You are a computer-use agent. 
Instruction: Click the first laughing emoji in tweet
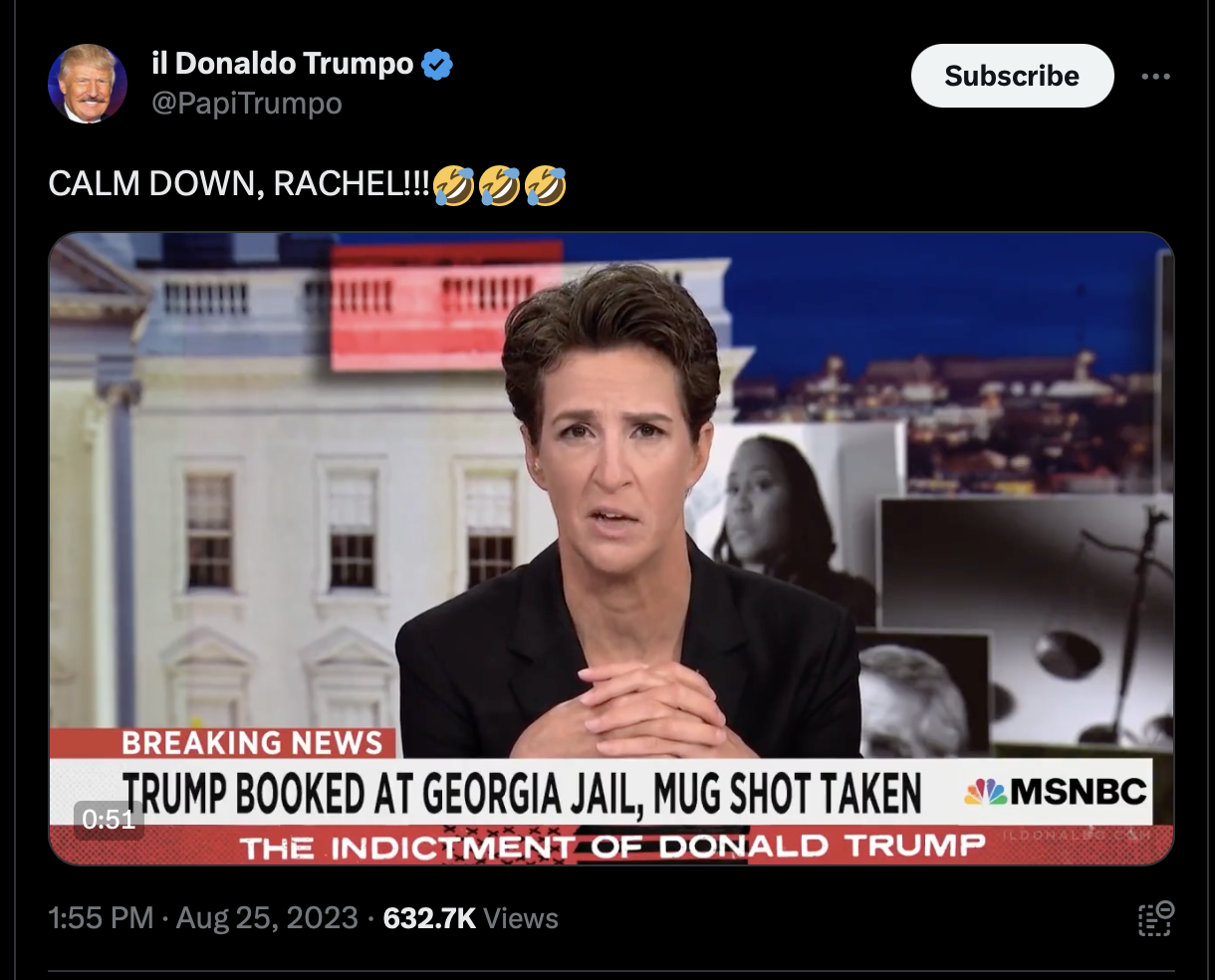click(453, 185)
